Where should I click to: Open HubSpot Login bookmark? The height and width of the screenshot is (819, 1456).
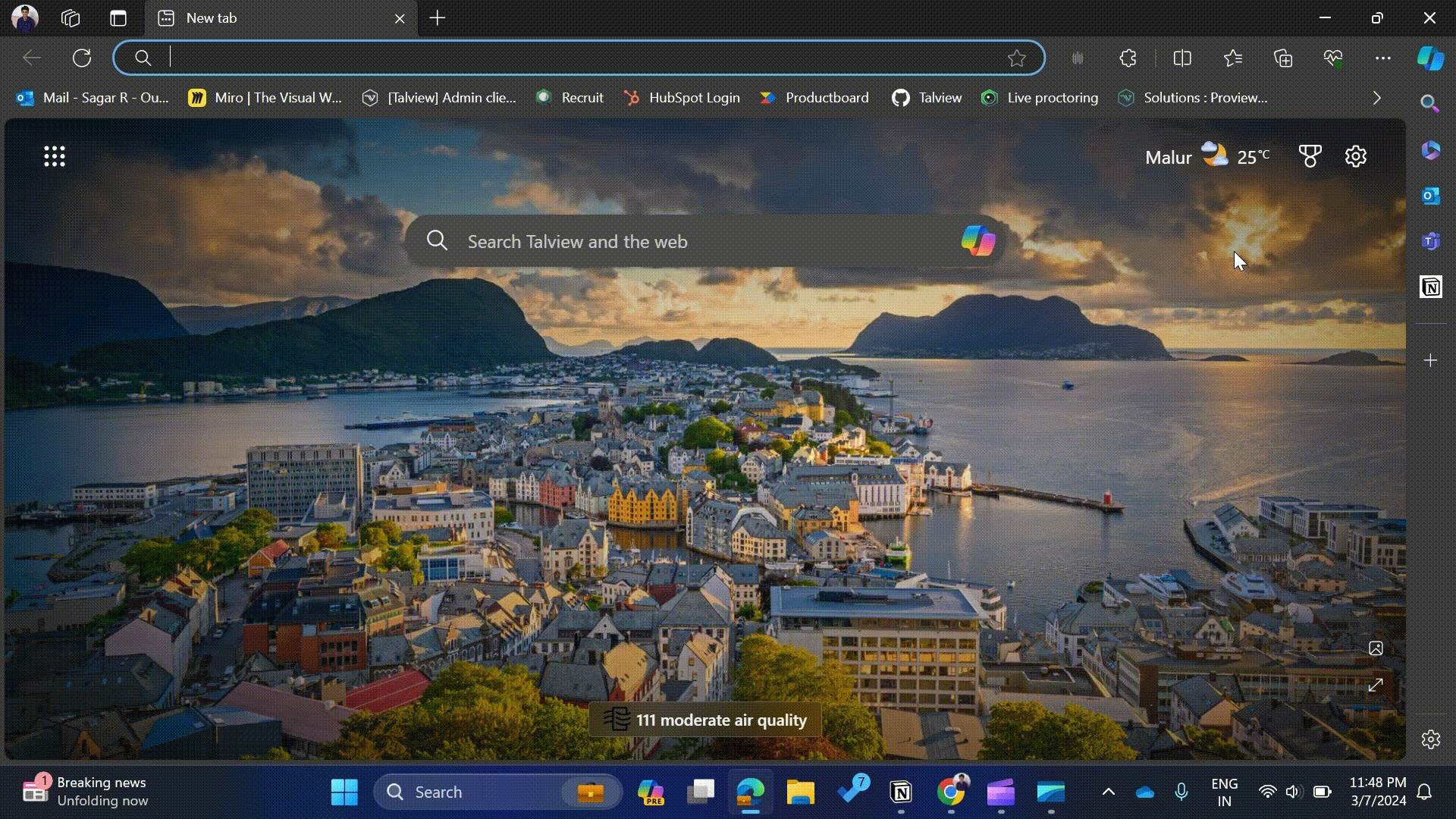pyautogui.click(x=682, y=98)
